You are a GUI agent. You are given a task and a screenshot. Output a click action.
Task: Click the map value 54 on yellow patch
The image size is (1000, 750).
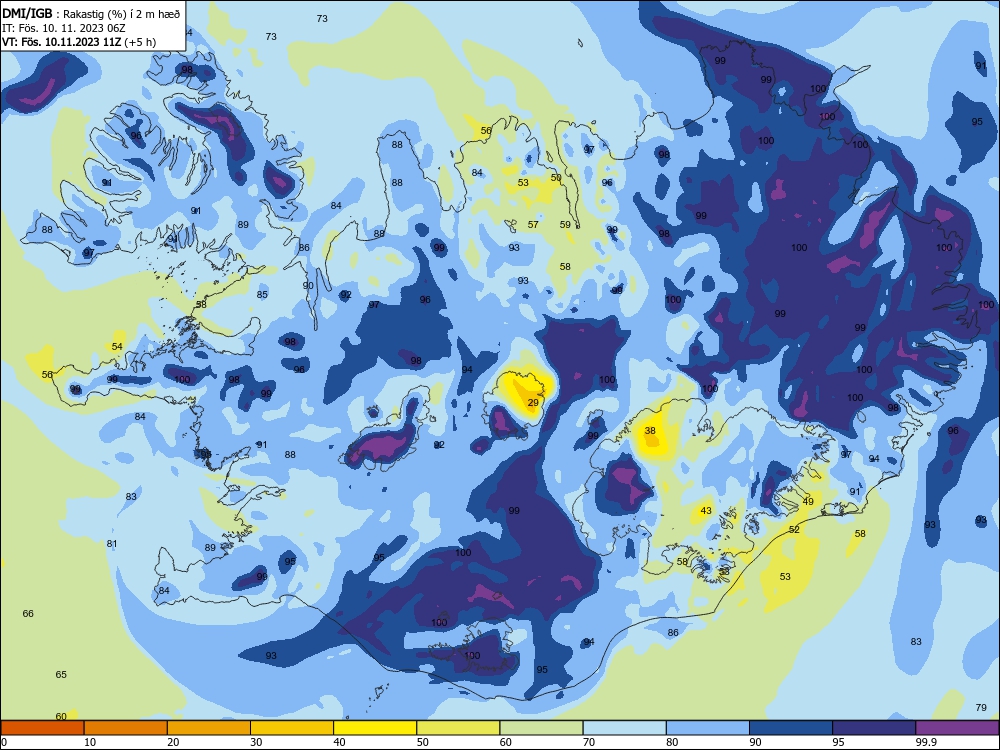click(x=117, y=346)
